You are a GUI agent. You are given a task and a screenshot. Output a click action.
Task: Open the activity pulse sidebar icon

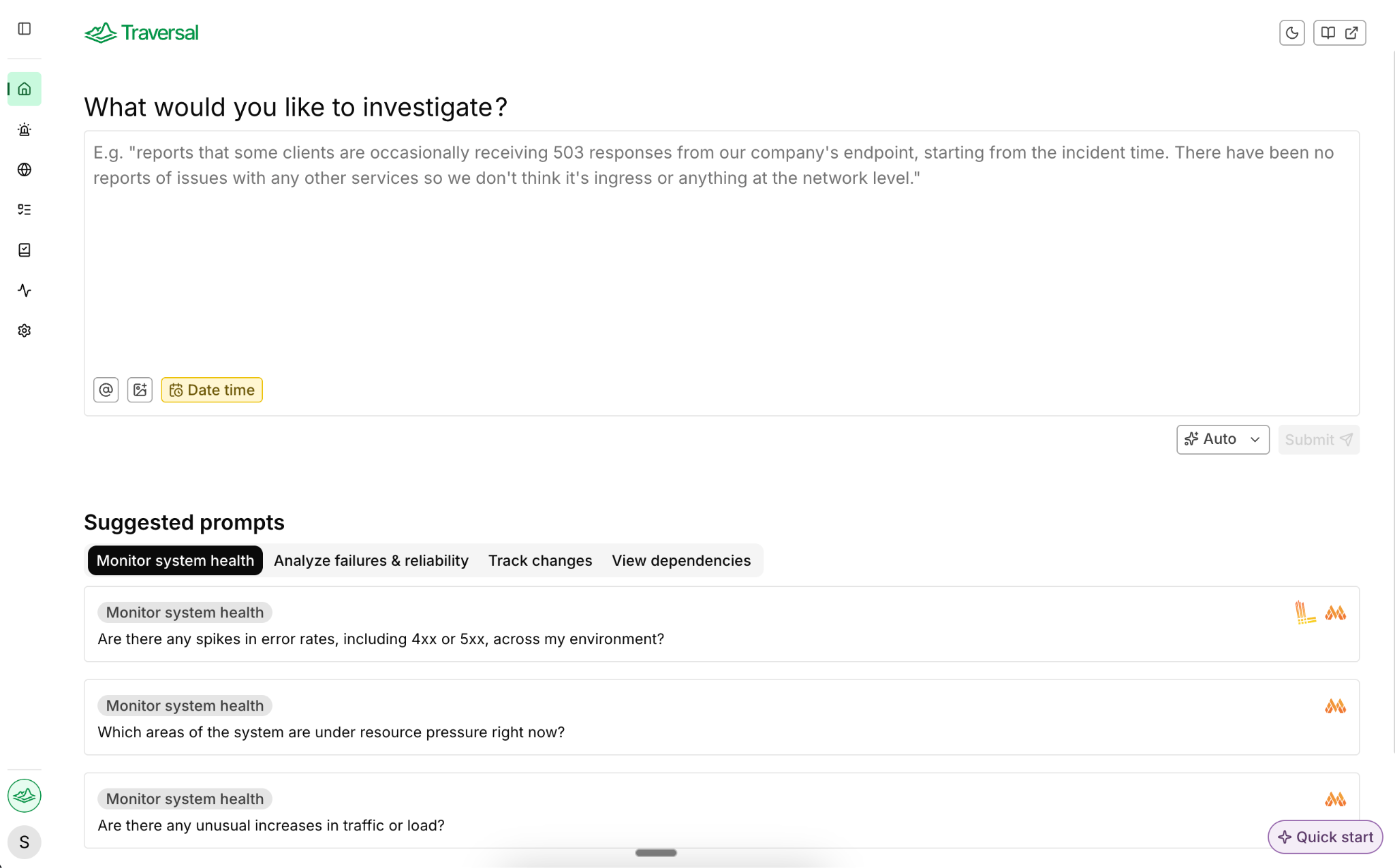tap(25, 290)
